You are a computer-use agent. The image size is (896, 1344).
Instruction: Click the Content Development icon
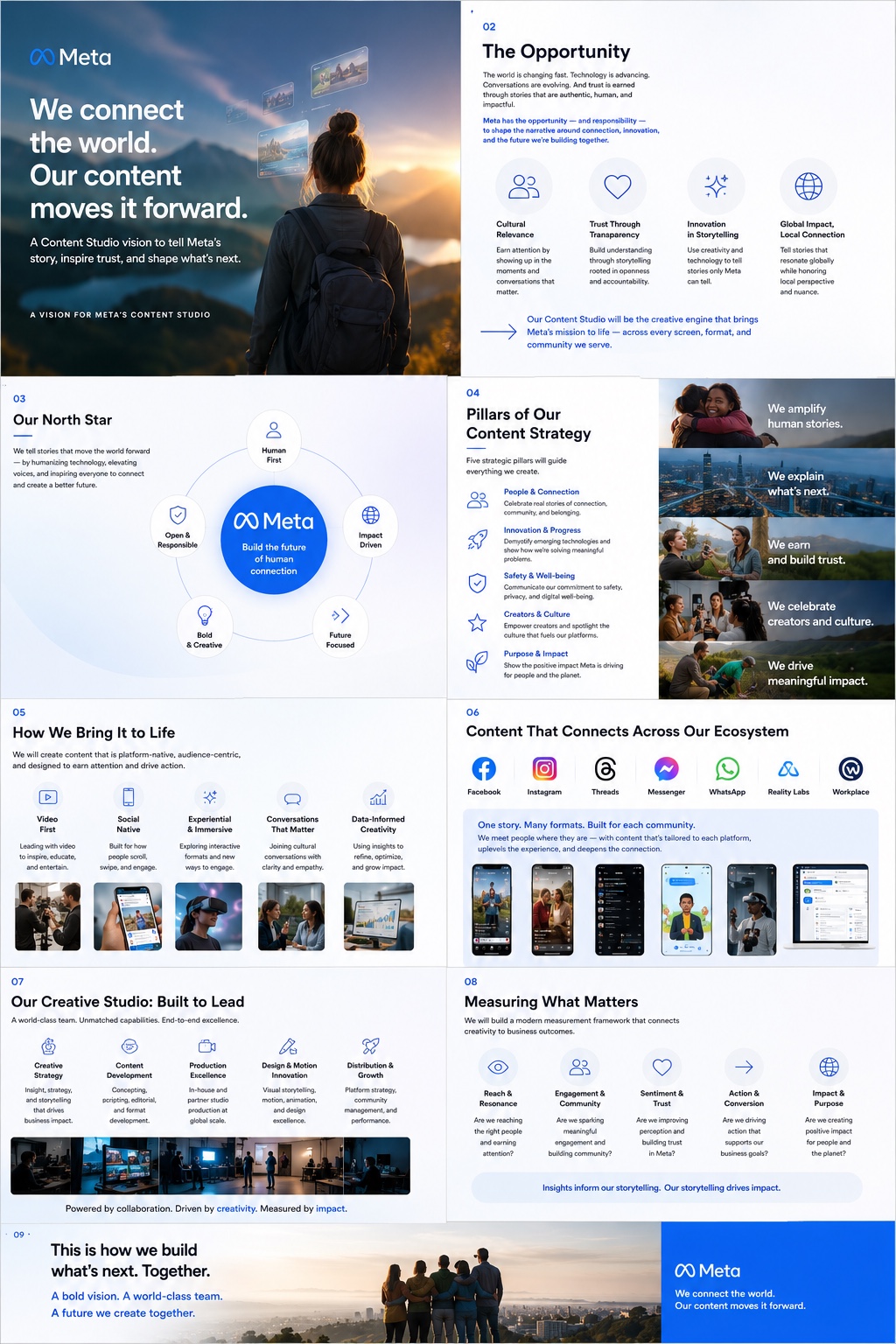(129, 1046)
